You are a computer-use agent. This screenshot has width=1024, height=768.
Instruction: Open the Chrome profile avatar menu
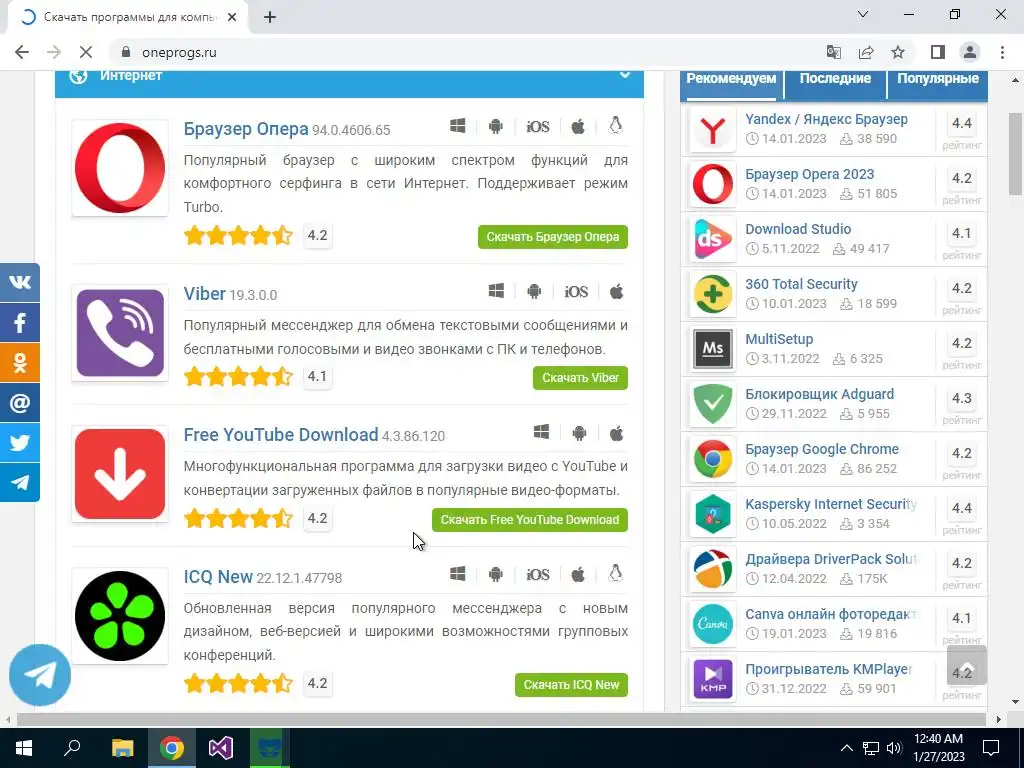[970, 52]
